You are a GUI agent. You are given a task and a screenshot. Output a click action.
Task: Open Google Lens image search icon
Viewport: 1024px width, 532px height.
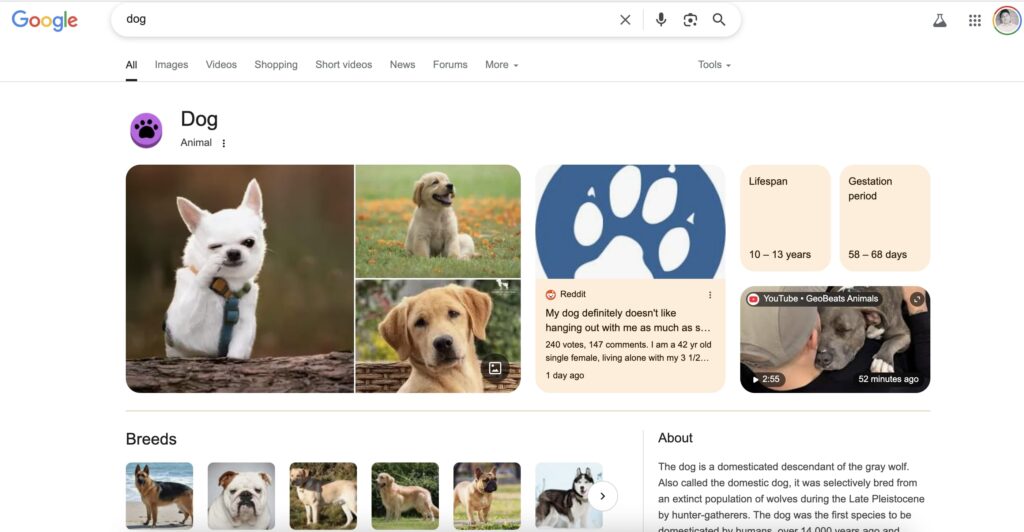coord(690,20)
